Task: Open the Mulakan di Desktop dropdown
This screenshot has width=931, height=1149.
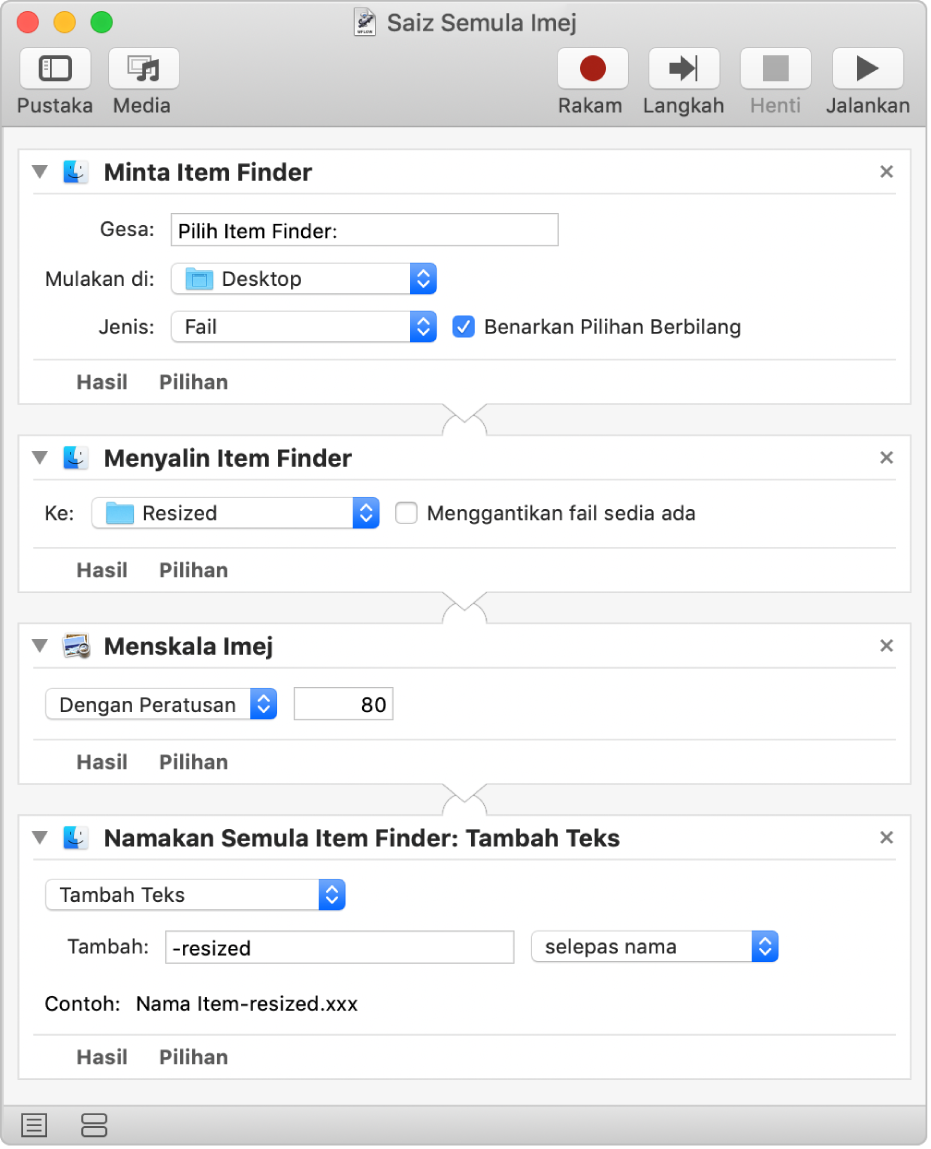Action: click(304, 279)
